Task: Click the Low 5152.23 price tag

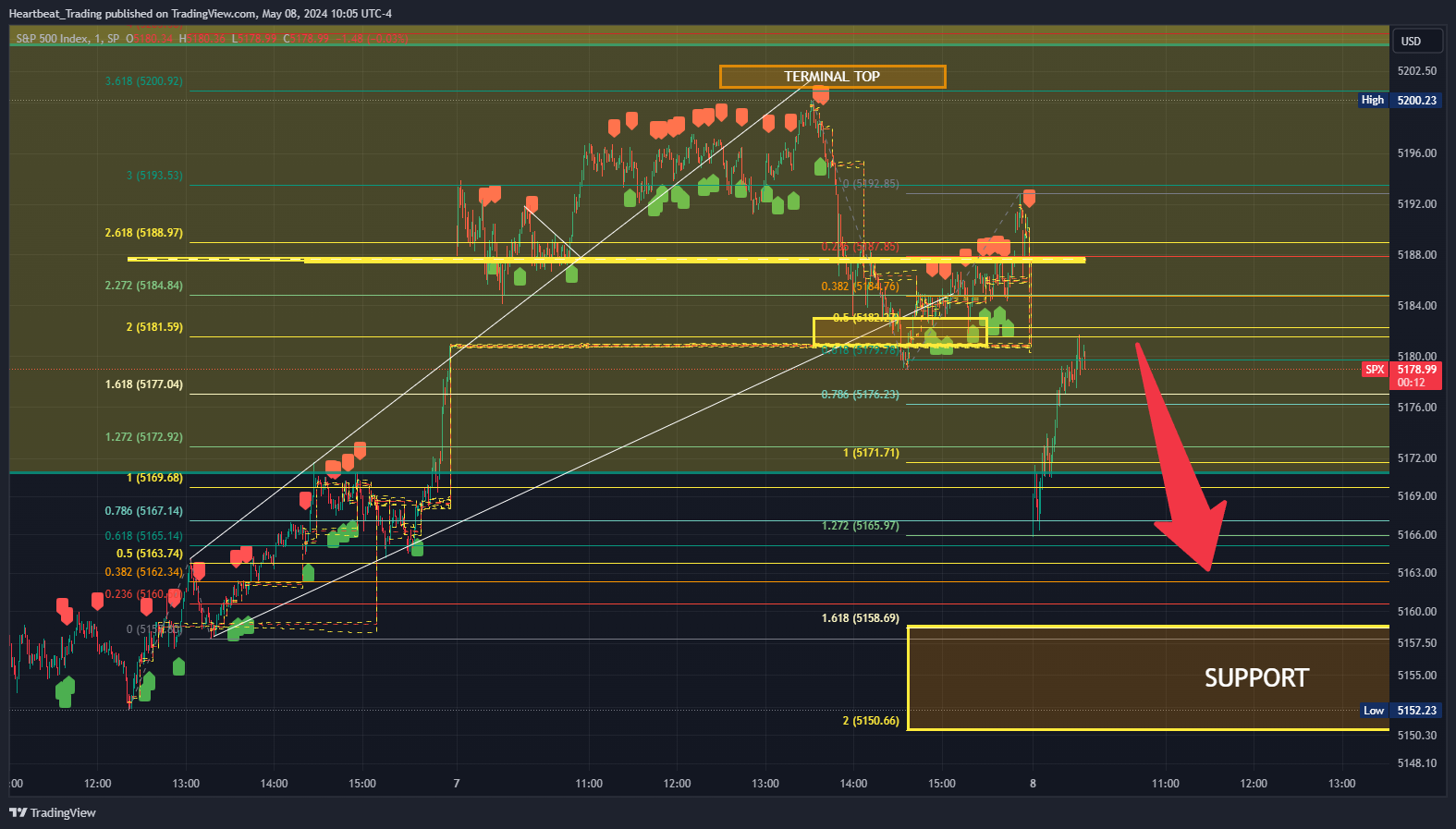Action: pyautogui.click(x=1401, y=711)
